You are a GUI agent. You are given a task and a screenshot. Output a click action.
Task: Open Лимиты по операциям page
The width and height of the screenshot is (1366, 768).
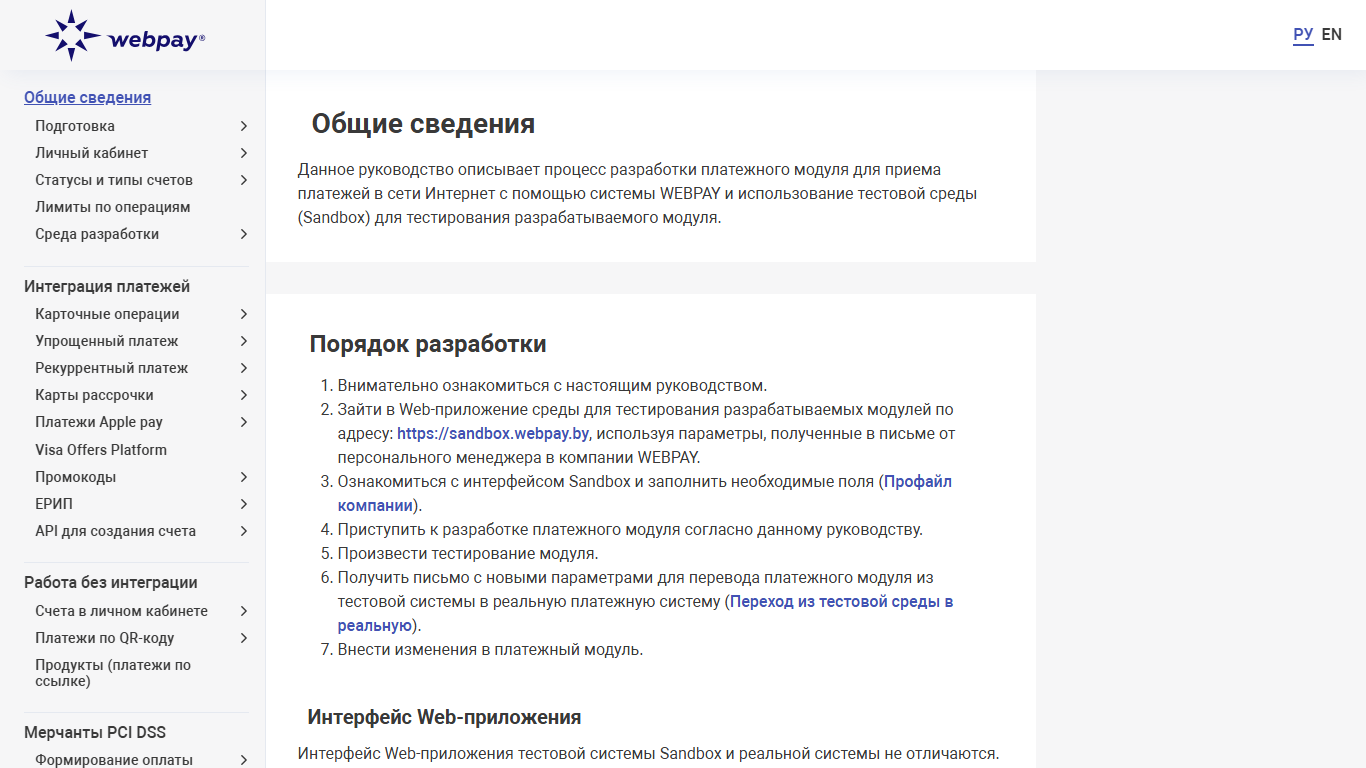(x=113, y=207)
